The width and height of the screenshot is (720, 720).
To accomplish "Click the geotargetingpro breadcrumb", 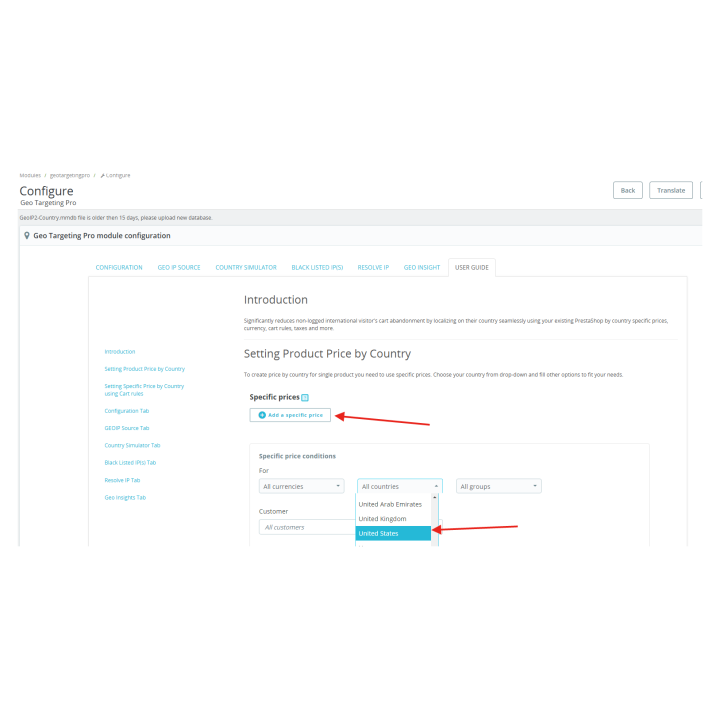I will coord(70,175).
